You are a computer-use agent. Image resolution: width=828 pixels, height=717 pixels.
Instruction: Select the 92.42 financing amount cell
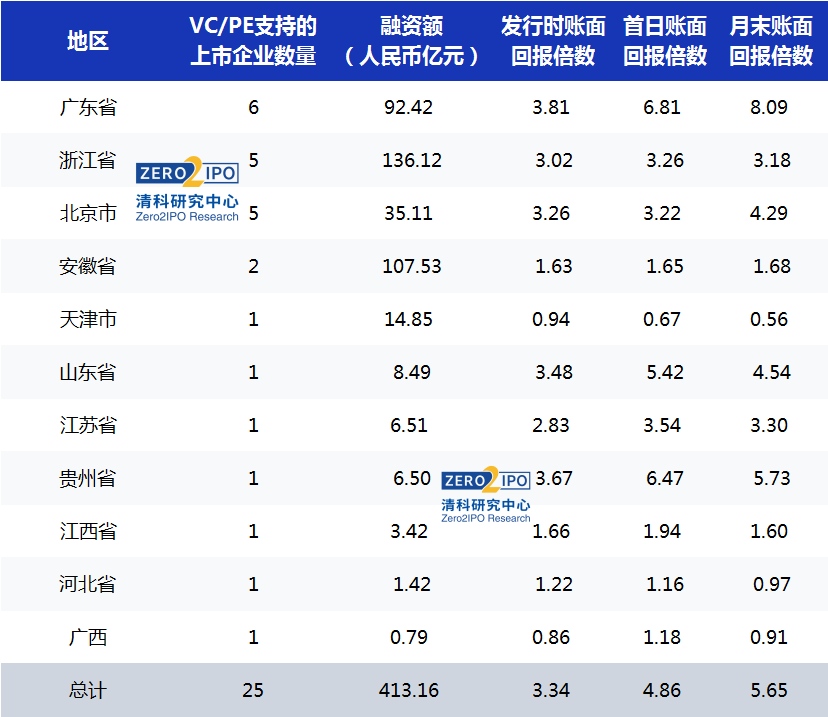(x=408, y=107)
